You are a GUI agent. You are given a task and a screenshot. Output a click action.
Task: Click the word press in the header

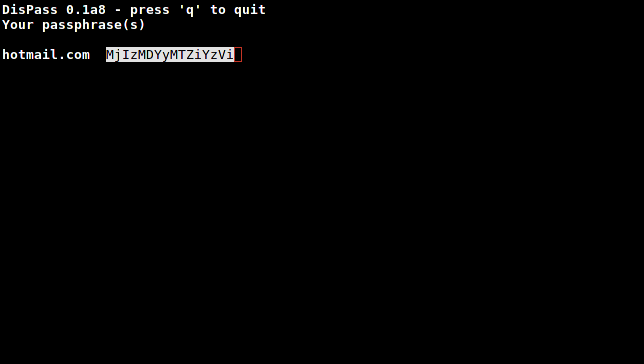(150, 11)
